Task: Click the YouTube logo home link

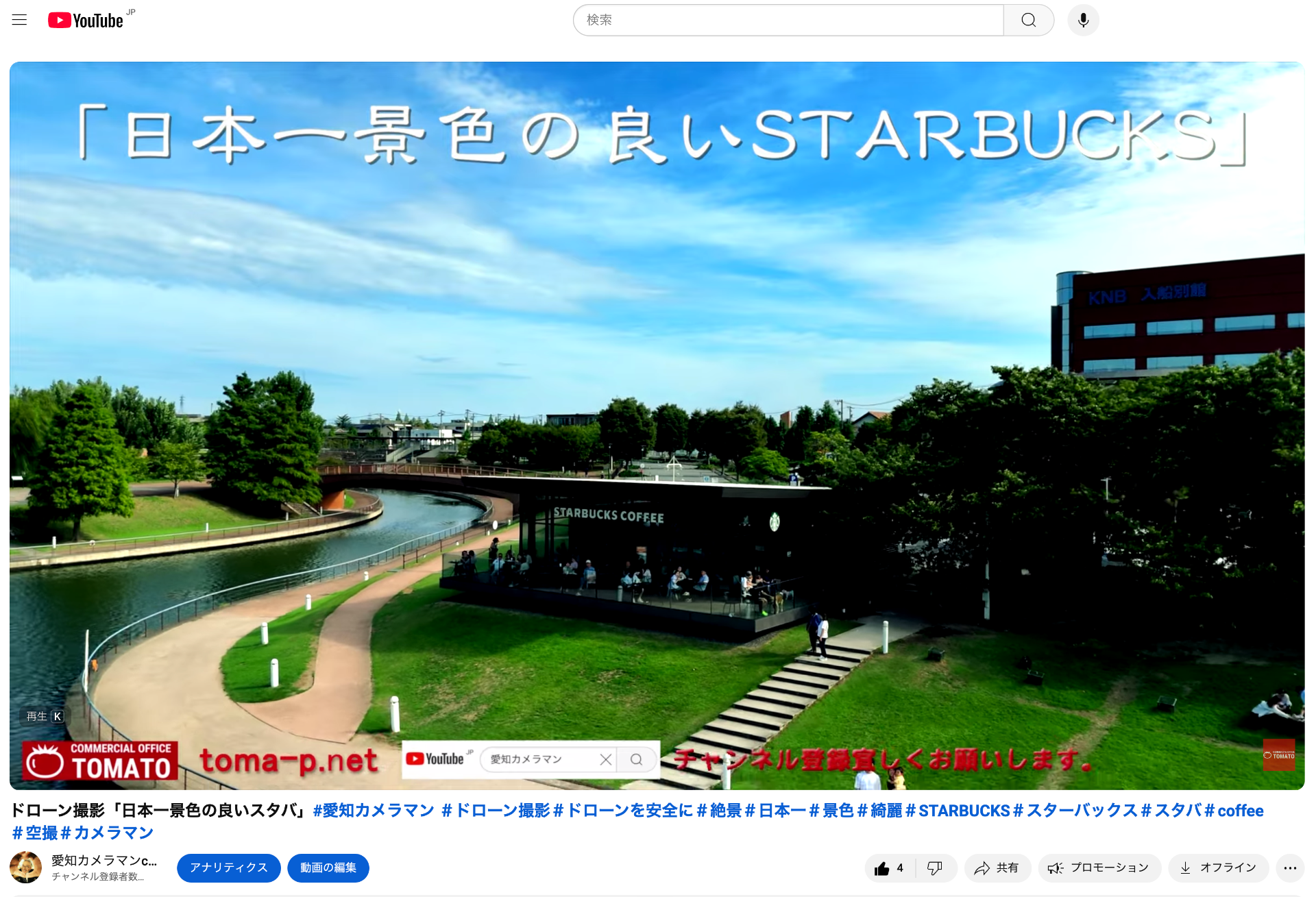Action: coord(86,21)
